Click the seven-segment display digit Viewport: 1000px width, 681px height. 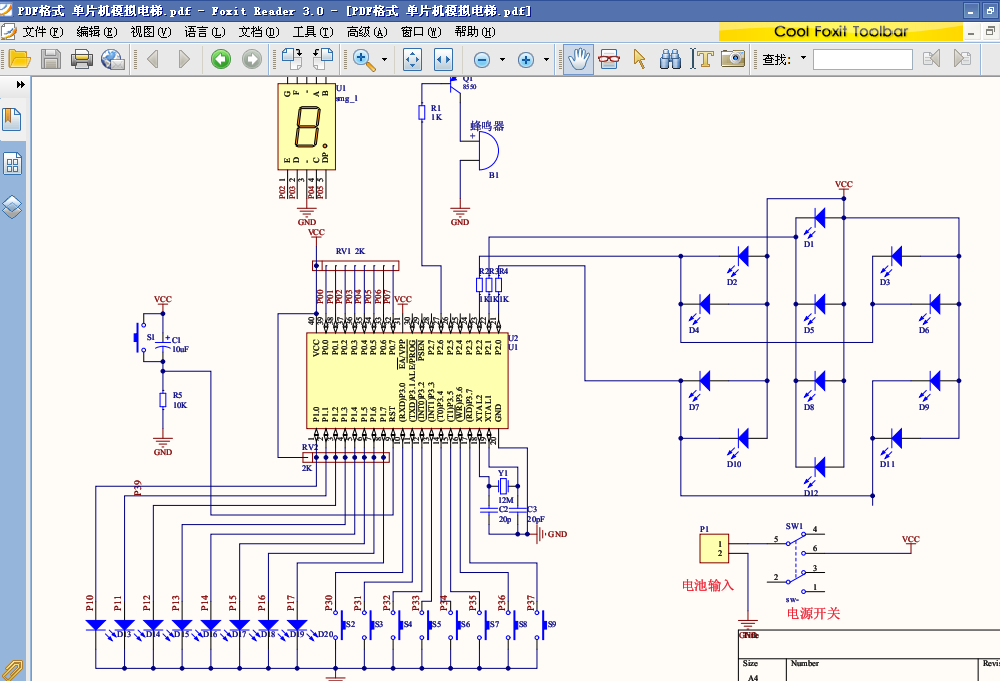[307, 126]
